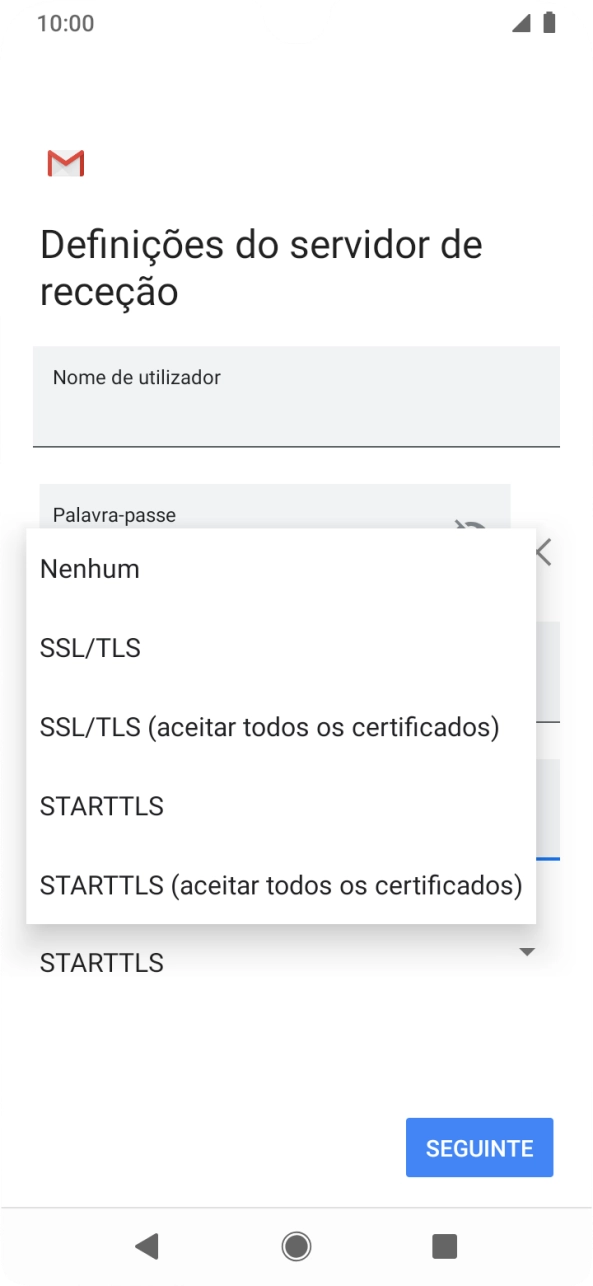
Task: Click the battery icon in status bar
Action: pyautogui.click(x=547, y=22)
